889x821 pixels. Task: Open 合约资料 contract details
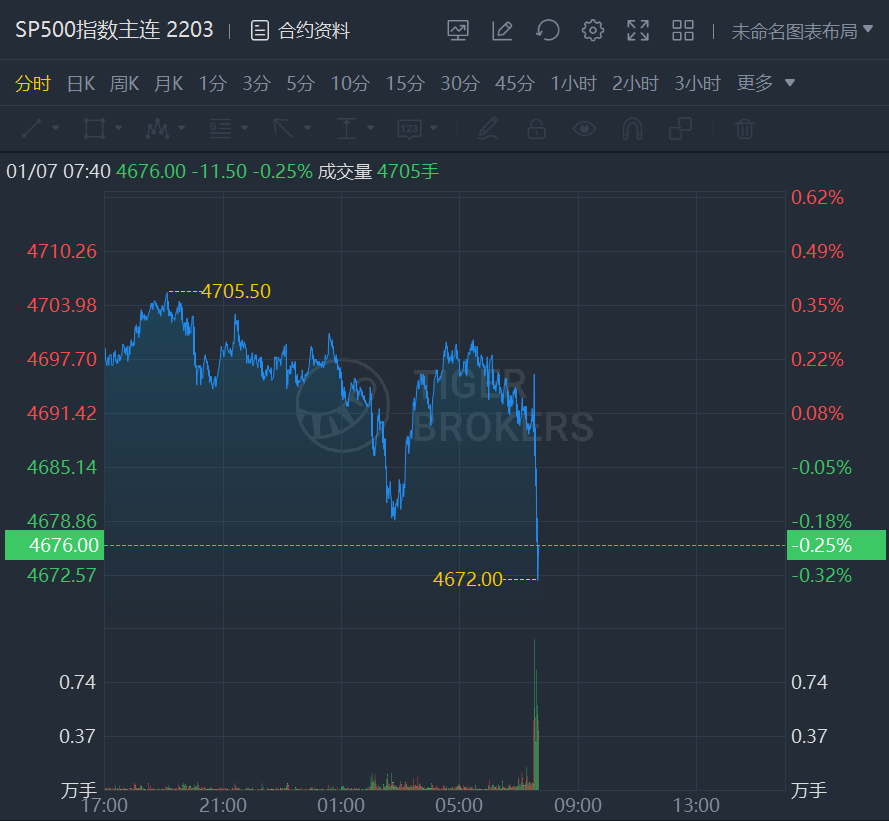click(300, 31)
